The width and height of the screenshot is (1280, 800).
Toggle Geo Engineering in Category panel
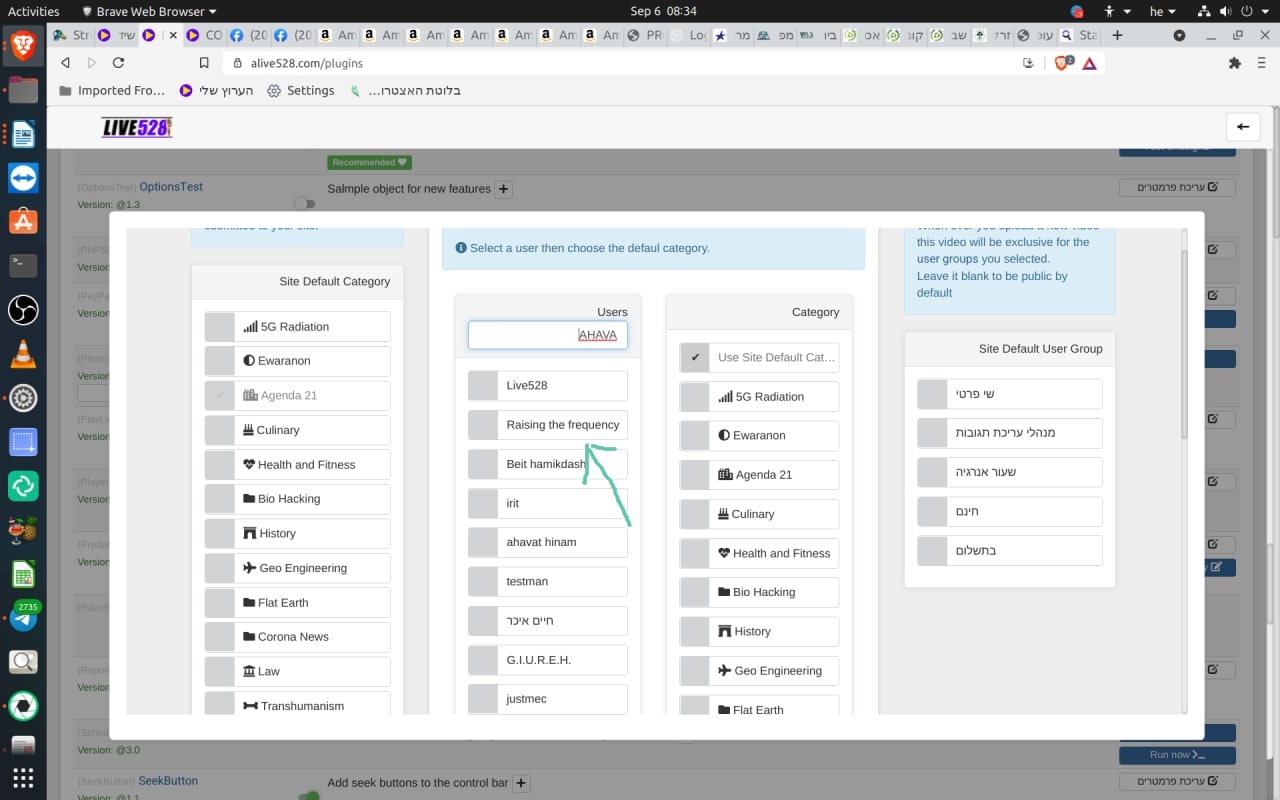coord(695,670)
